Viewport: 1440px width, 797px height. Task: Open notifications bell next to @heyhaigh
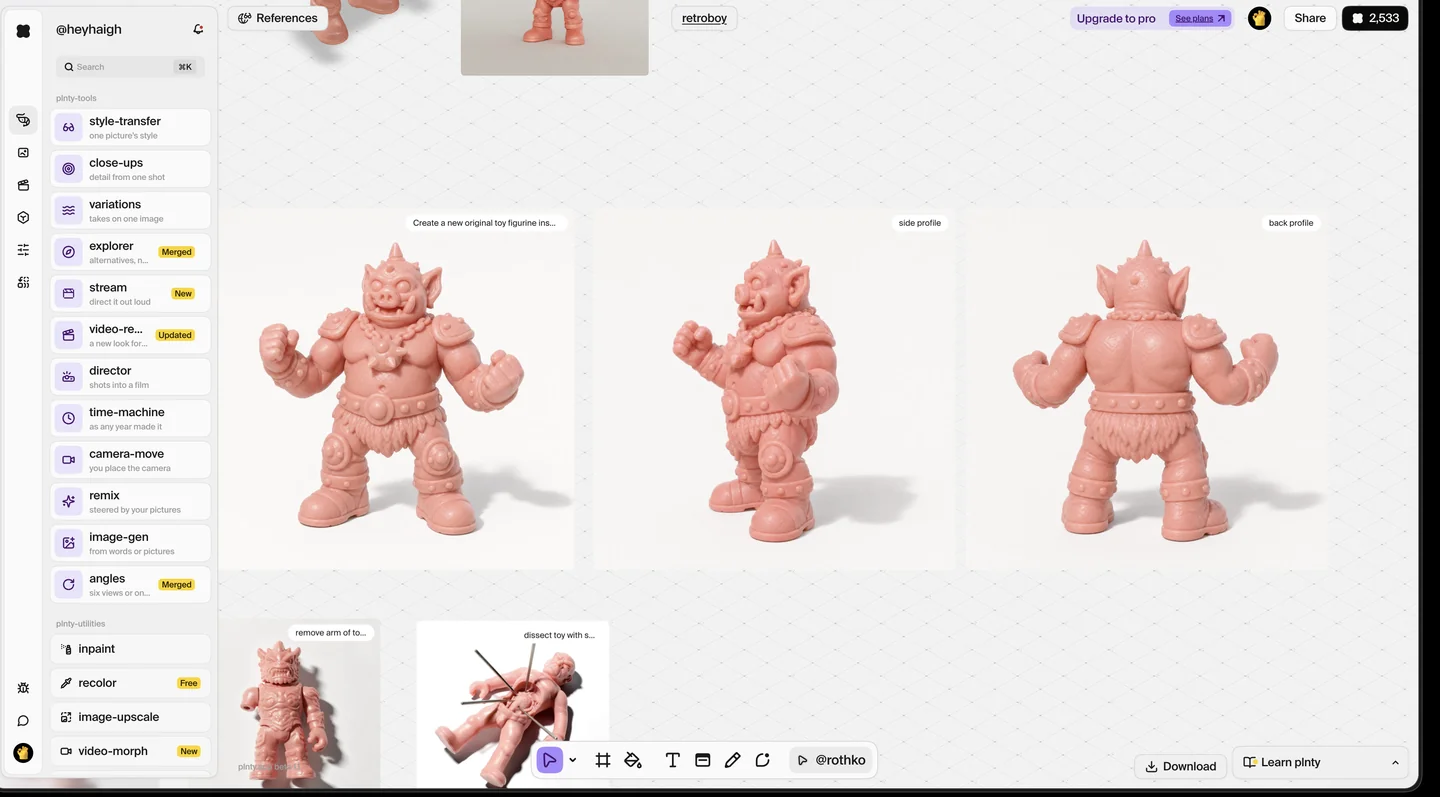[198, 30]
